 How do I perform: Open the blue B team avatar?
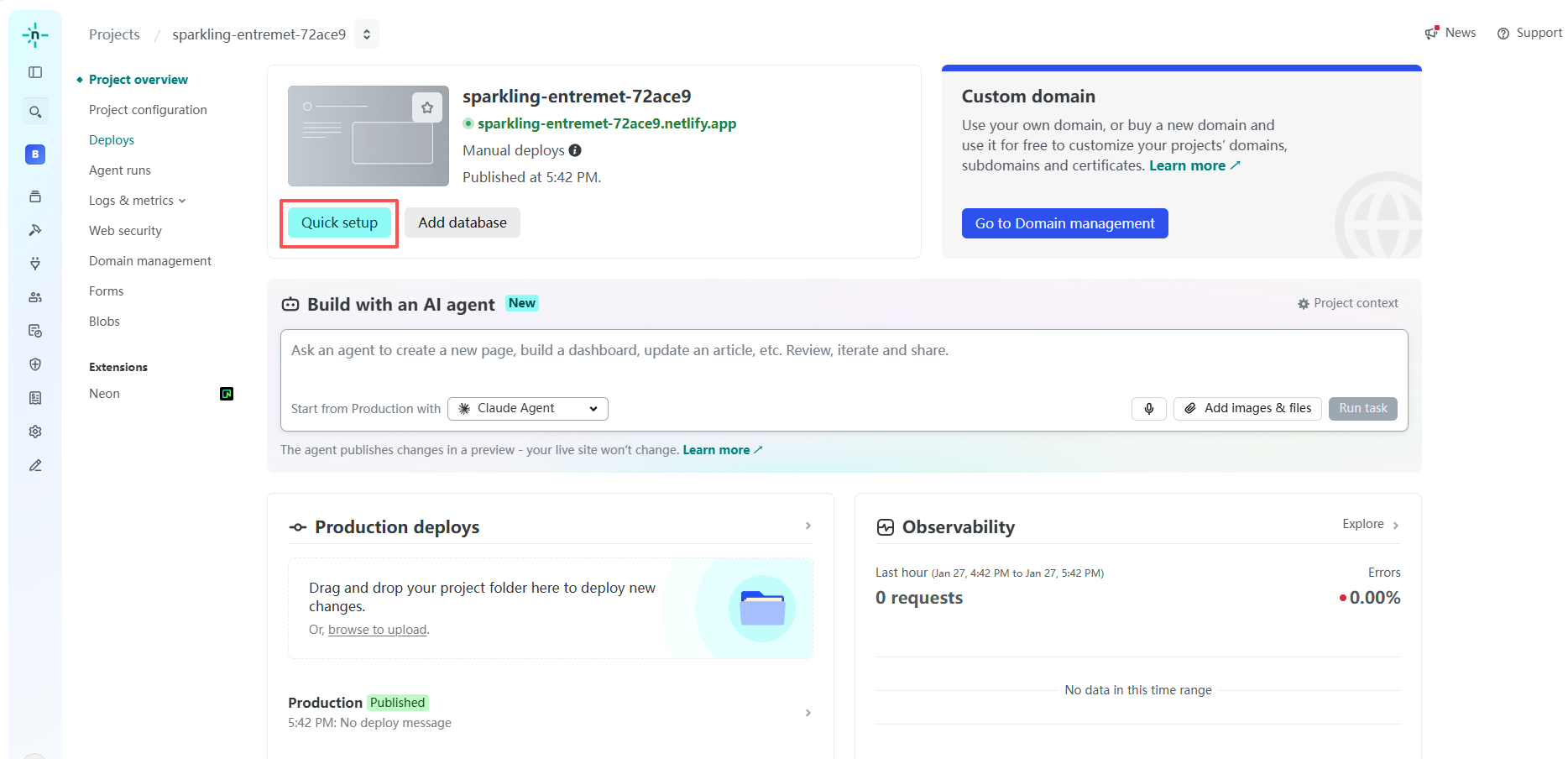(x=35, y=154)
